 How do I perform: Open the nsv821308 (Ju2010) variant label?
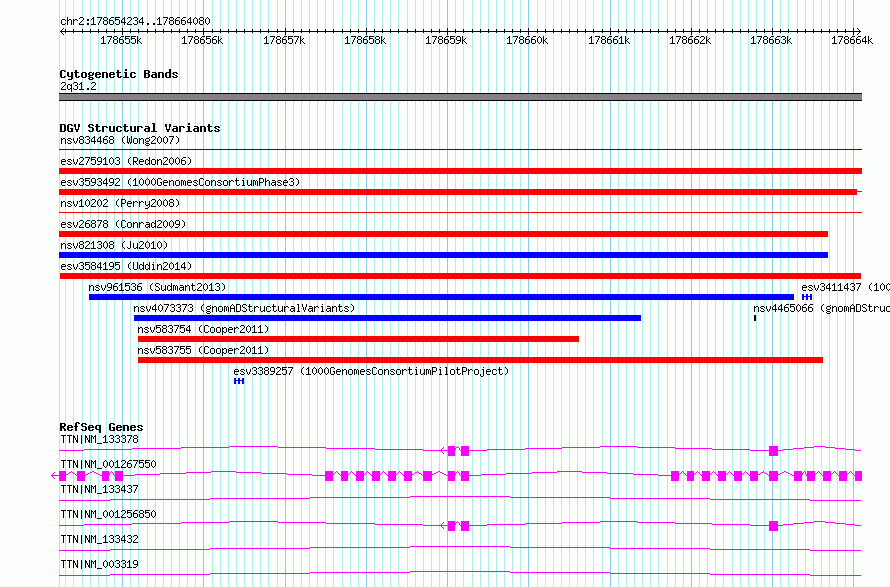(x=114, y=245)
